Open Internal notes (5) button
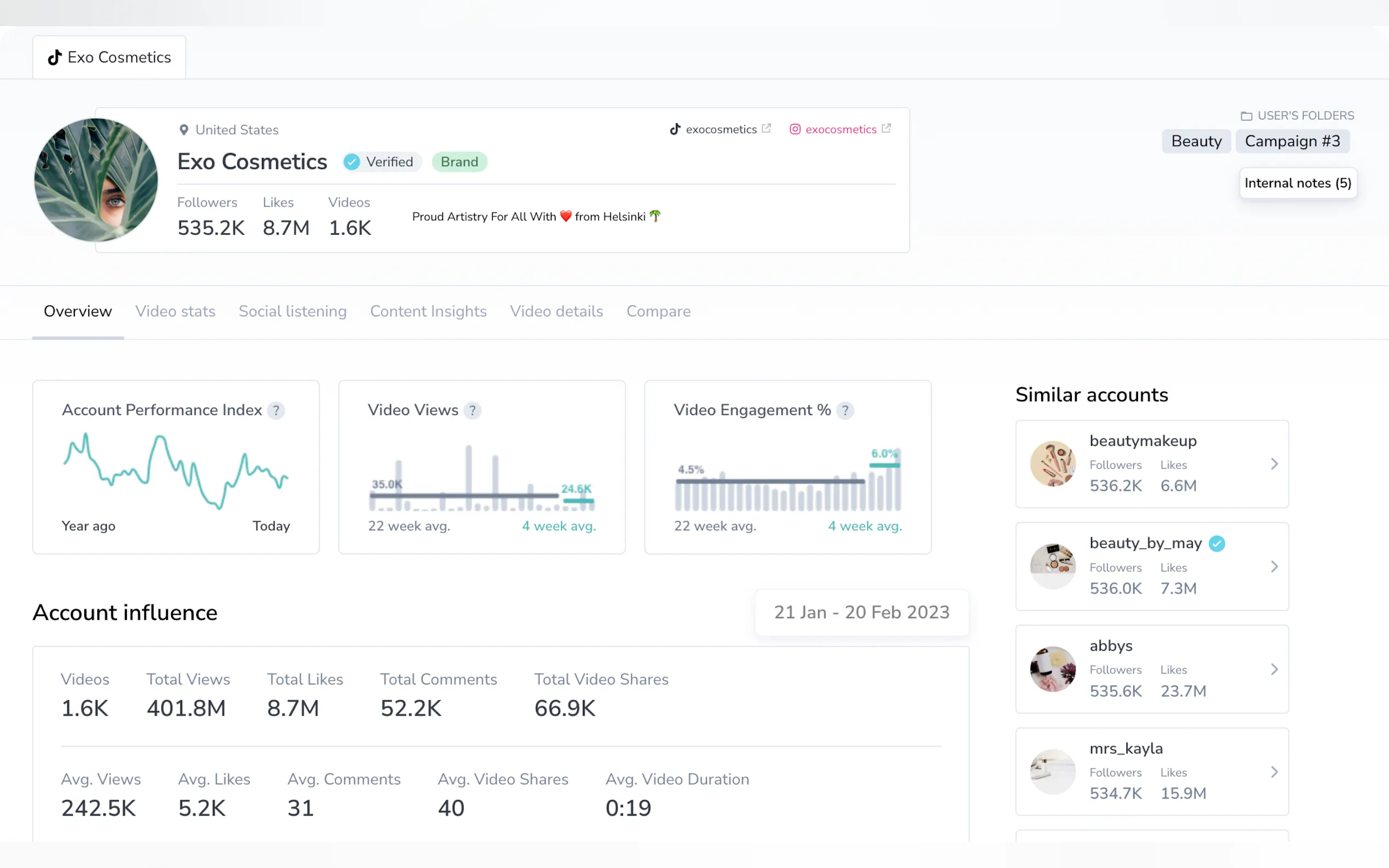This screenshot has width=1389, height=868. 1298,183
